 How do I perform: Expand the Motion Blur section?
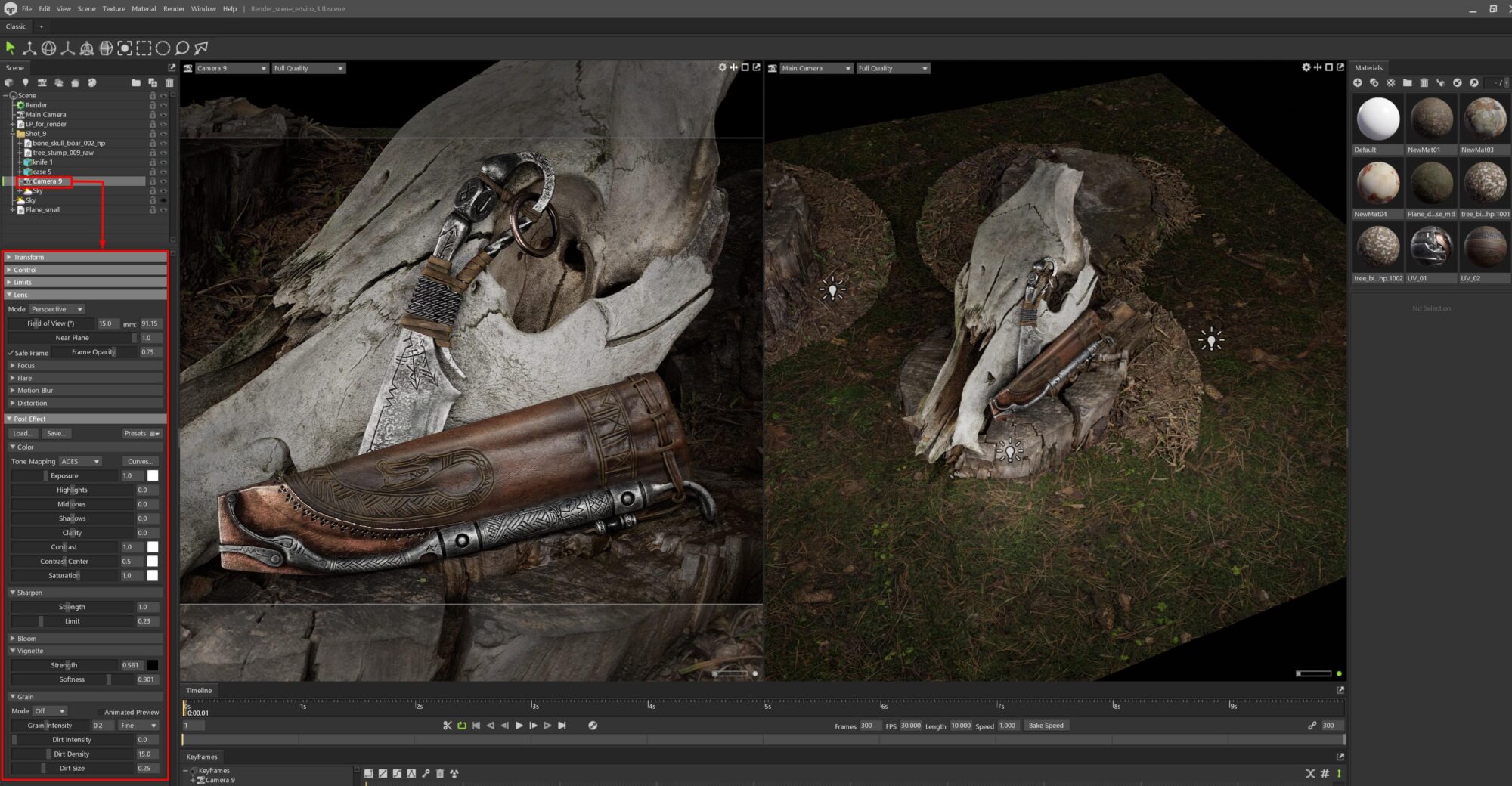click(x=35, y=391)
